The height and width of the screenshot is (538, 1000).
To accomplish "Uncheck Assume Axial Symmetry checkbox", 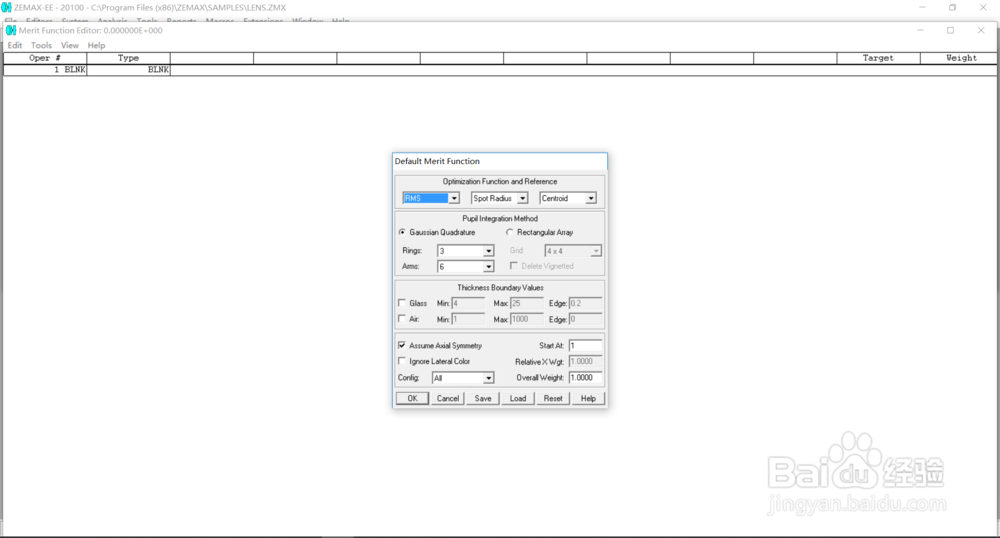I will [402, 345].
